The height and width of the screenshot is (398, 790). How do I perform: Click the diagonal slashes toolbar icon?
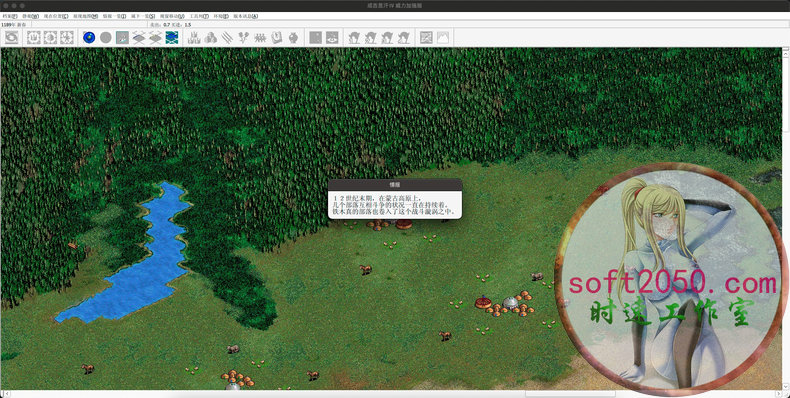(x=227, y=38)
